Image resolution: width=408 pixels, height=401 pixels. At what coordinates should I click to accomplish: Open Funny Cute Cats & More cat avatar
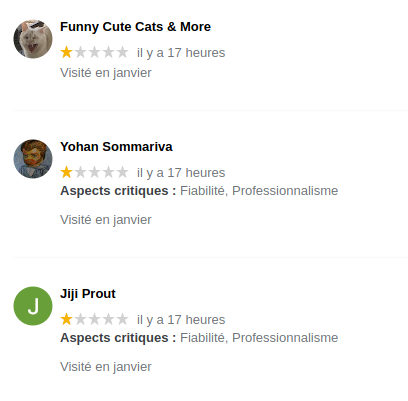(x=33, y=39)
